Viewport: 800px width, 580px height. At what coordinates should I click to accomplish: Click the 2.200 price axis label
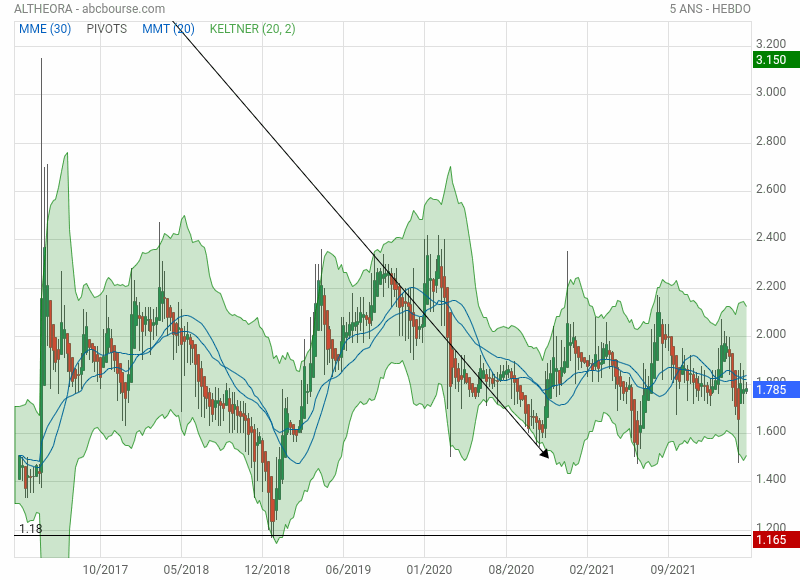pyautogui.click(x=771, y=286)
